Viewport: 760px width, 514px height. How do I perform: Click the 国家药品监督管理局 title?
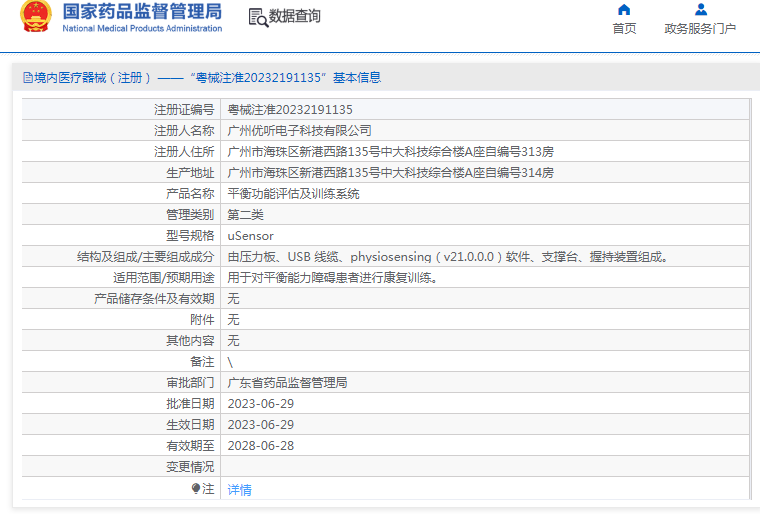click(142, 12)
